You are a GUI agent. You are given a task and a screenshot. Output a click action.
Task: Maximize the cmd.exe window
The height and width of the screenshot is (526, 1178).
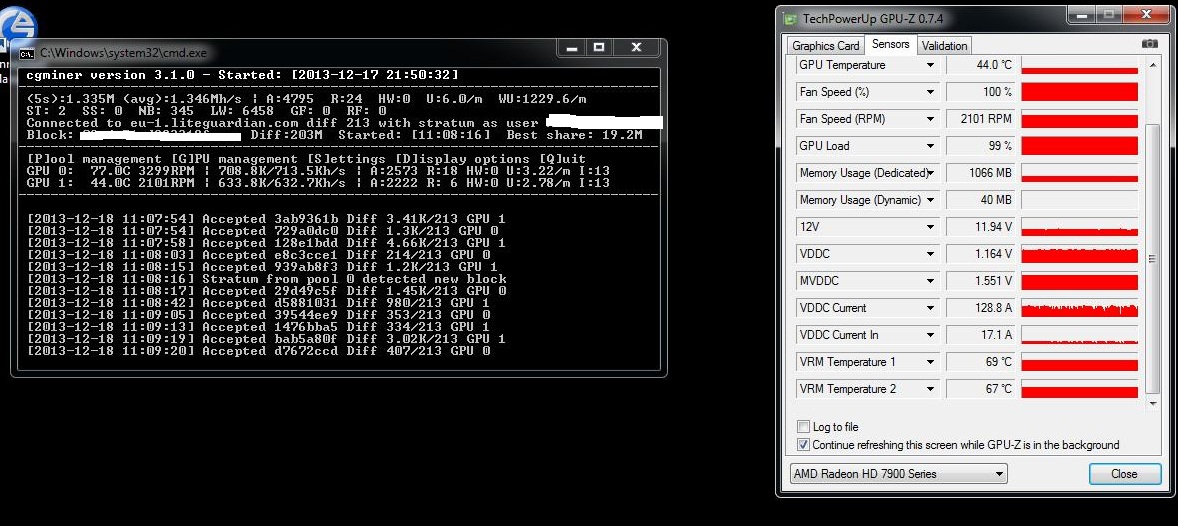[599, 47]
